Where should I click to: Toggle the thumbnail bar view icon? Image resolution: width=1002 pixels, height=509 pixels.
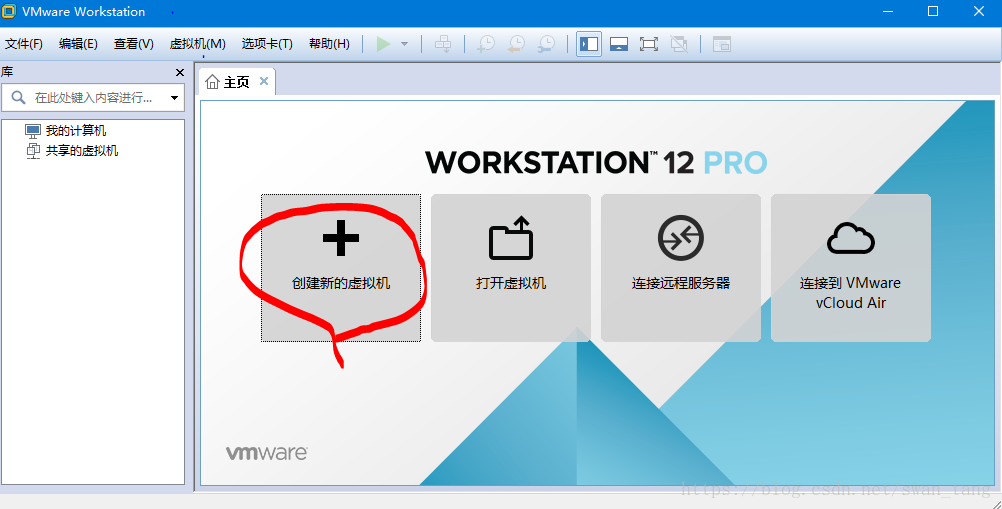point(619,44)
